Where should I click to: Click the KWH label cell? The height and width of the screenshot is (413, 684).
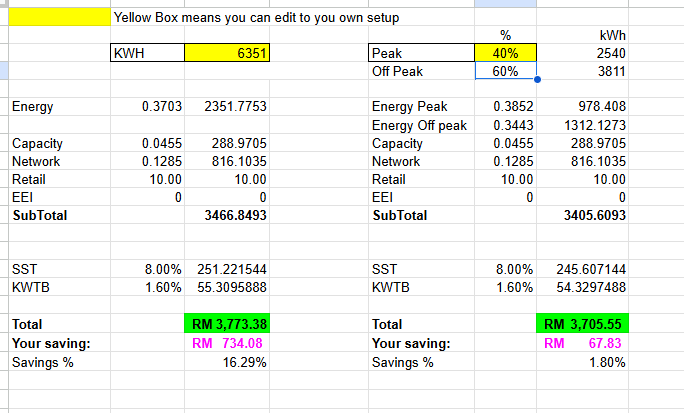point(147,53)
